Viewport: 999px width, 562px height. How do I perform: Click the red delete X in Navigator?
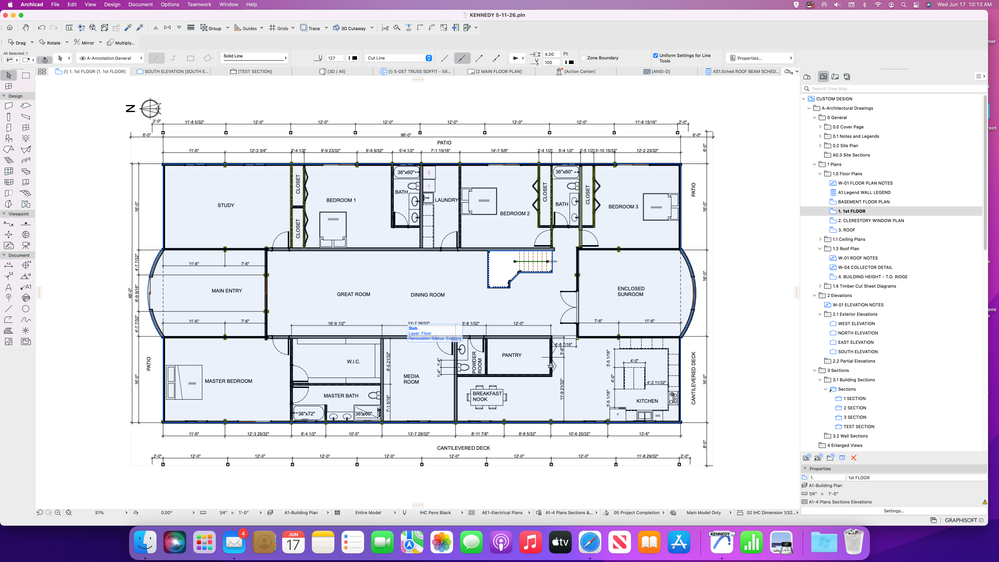pos(854,458)
